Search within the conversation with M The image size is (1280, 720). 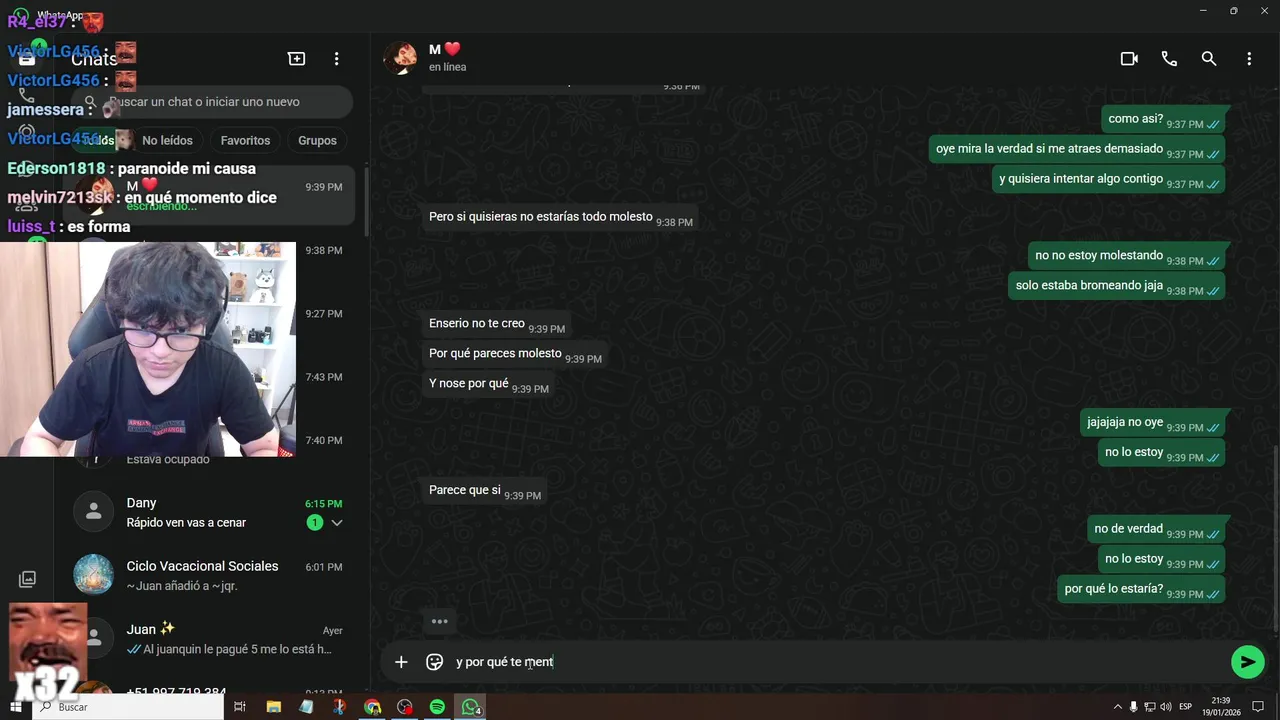[x=1209, y=59]
